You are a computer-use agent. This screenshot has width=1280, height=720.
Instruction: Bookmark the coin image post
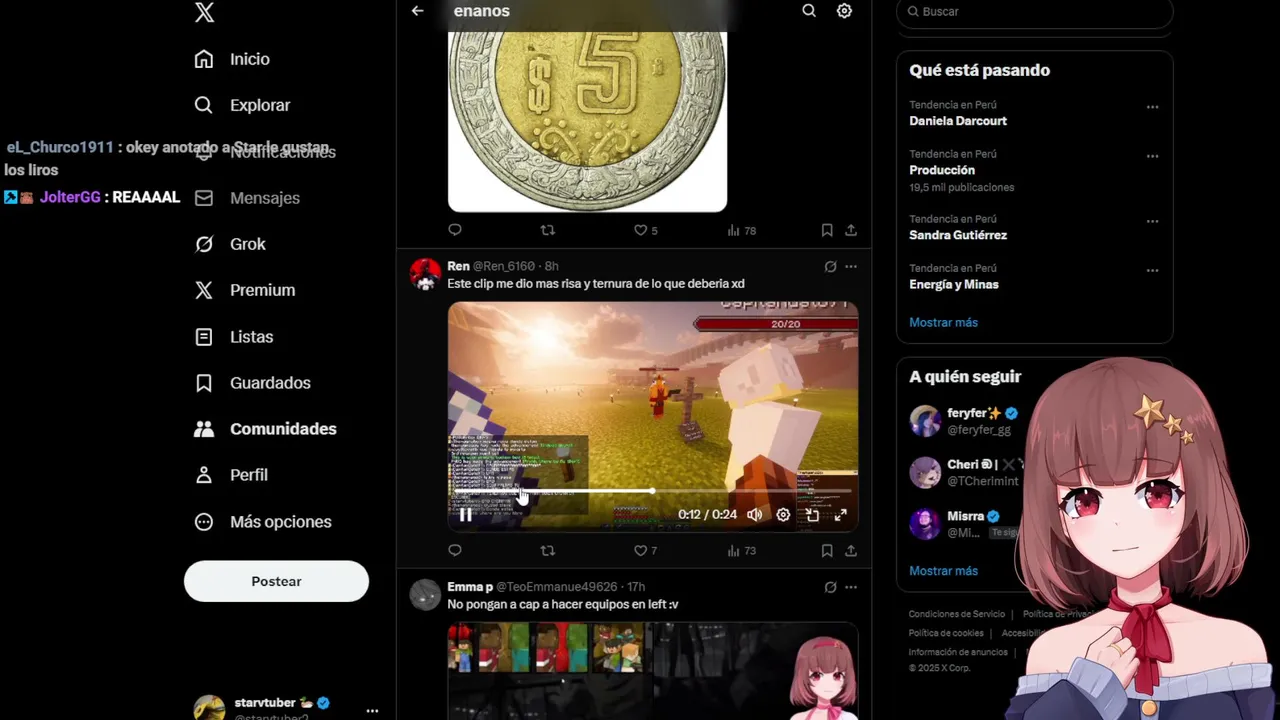pos(827,230)
